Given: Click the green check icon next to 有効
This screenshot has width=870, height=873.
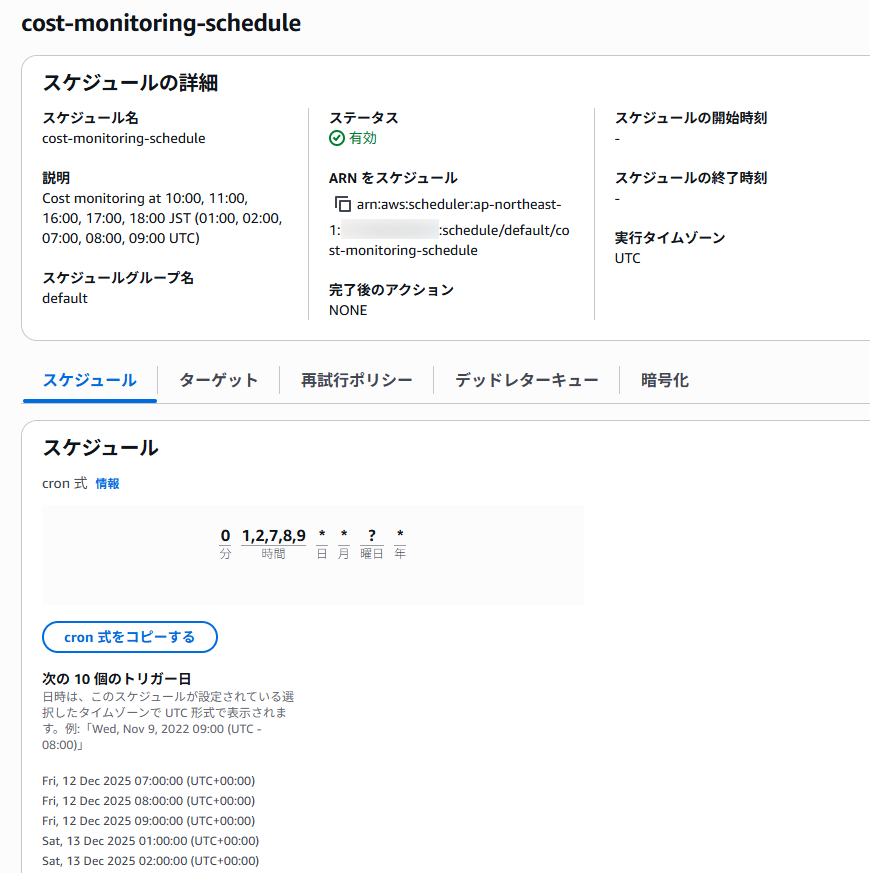Looking at the screenshot, I should (x=336, y=138).
